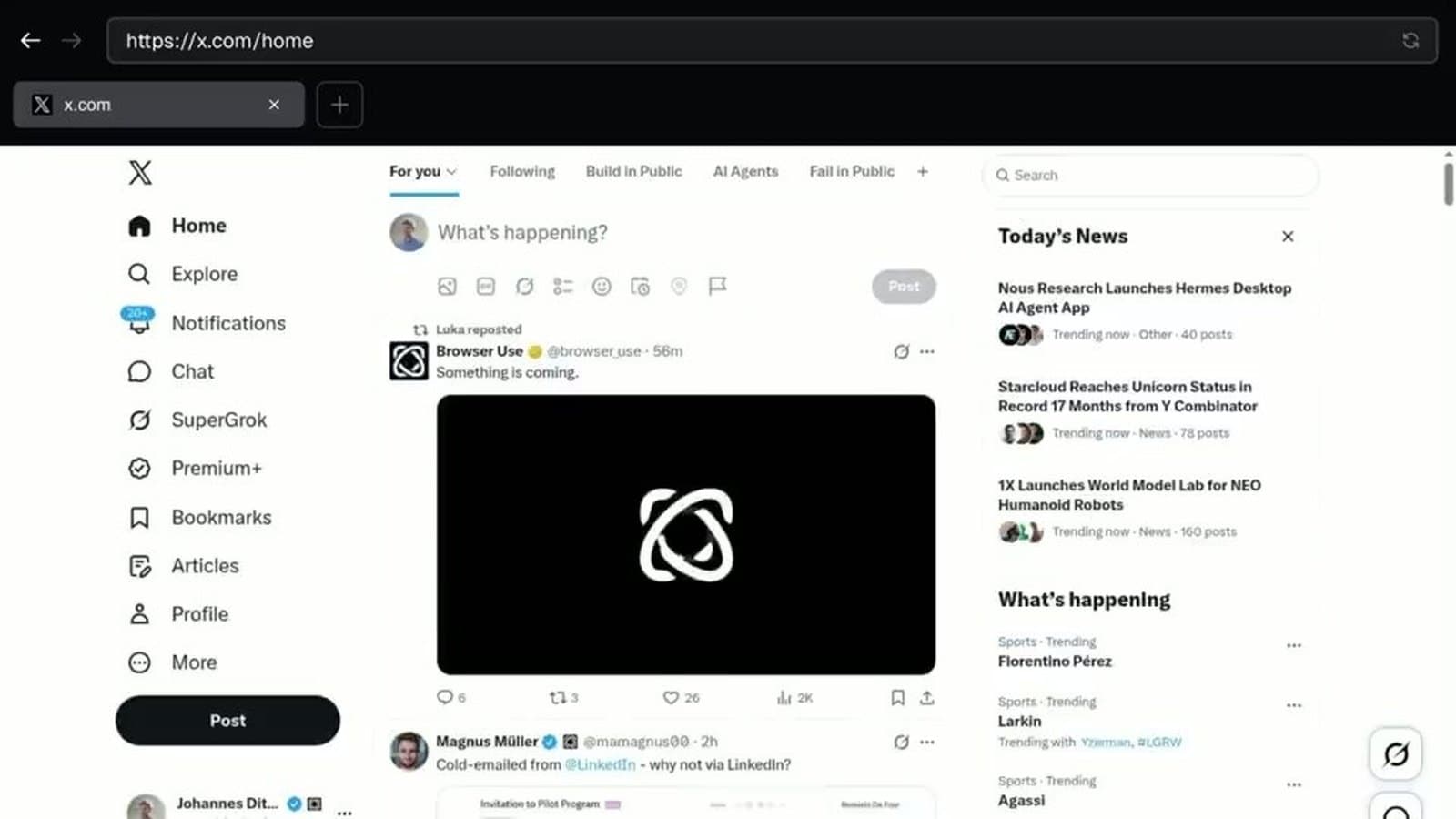View analytics of Browser Use post
The height and width of the screenshot is (819, 1456).
click(794, 697)
